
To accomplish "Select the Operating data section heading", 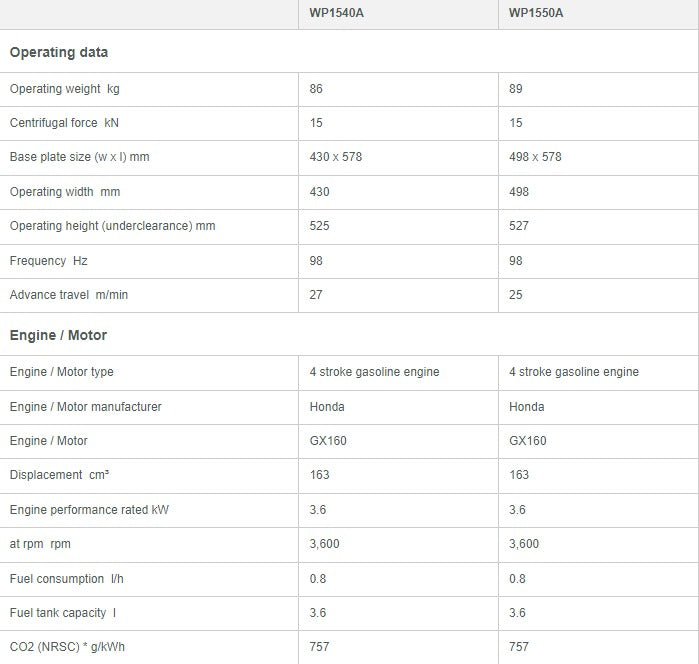I will pyautogui.click(x=59, y=52).
